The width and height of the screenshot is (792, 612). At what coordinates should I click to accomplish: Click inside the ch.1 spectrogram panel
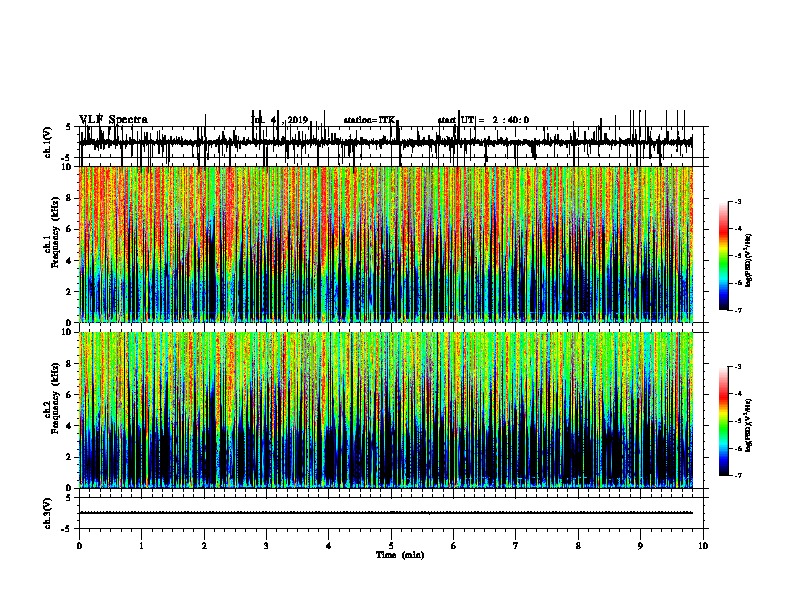click(x=386, y=244)
